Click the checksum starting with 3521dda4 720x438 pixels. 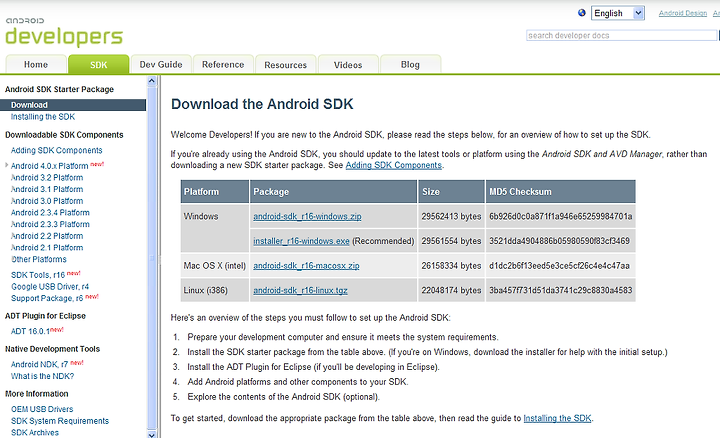(x=561, y=241)
